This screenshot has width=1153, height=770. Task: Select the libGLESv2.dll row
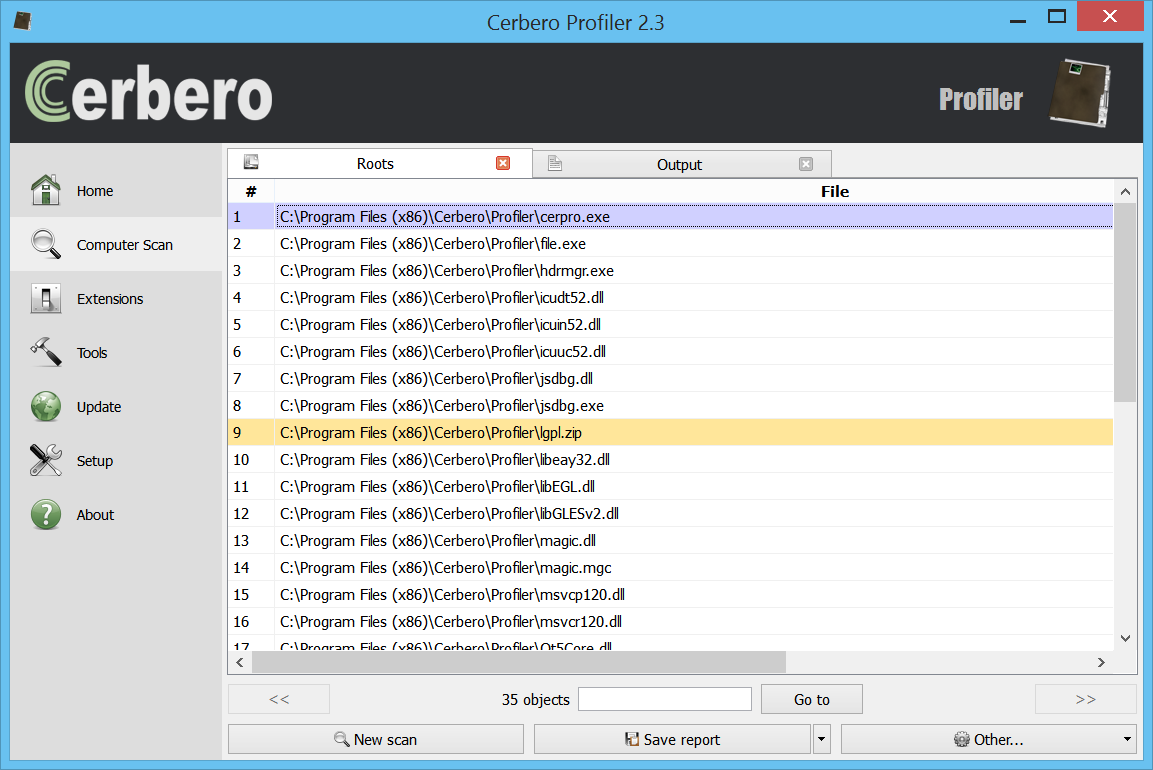(x=671, y=513)
